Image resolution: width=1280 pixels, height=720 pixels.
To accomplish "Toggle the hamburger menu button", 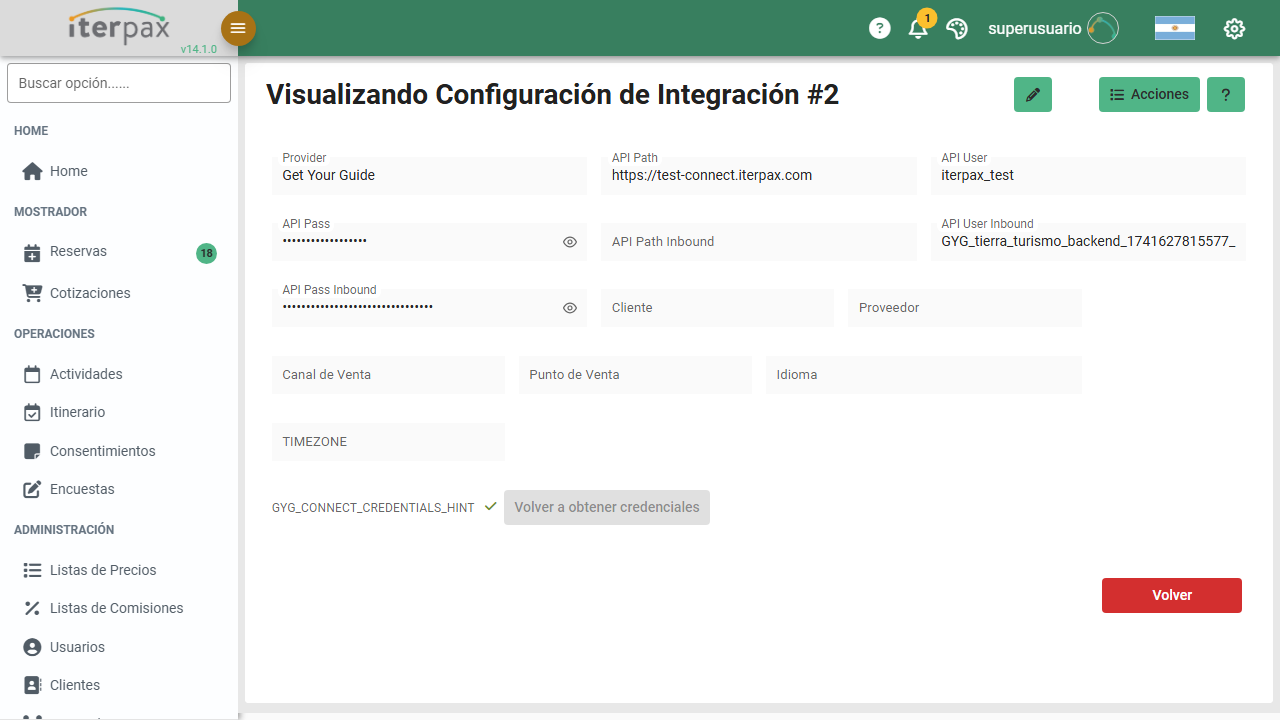I will point(238,28).
